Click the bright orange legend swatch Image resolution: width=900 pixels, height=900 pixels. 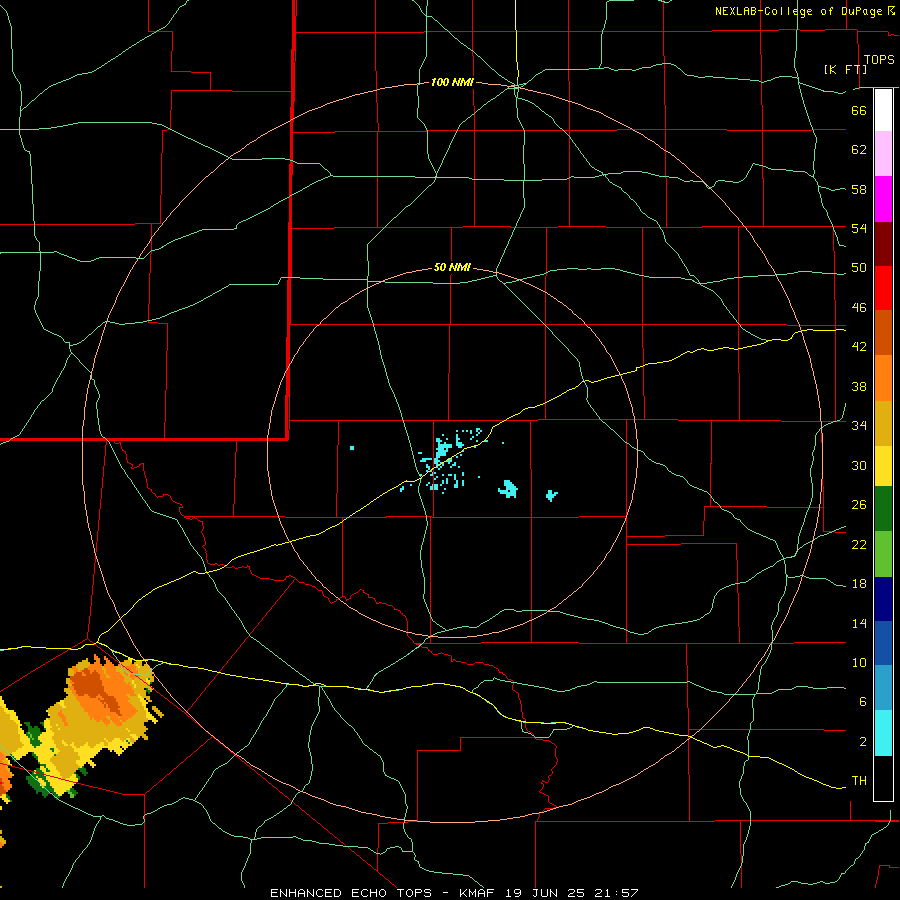coord(883,378)
